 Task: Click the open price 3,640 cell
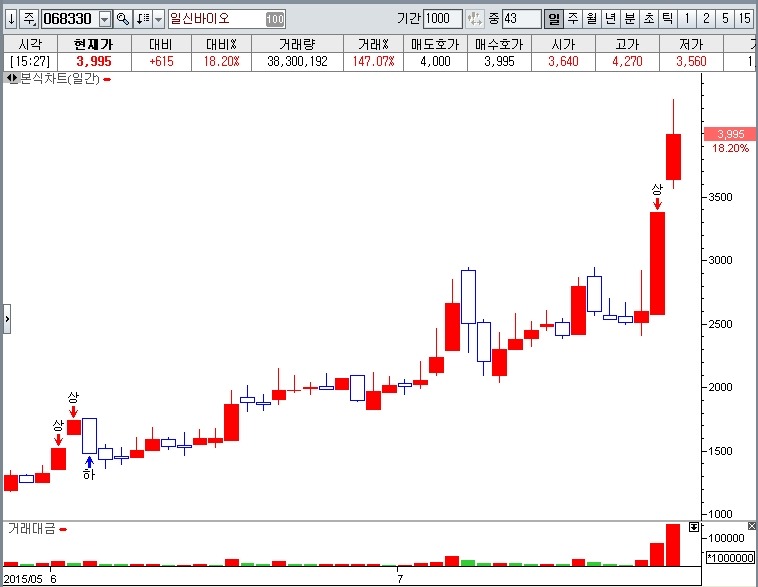(563, 61)
